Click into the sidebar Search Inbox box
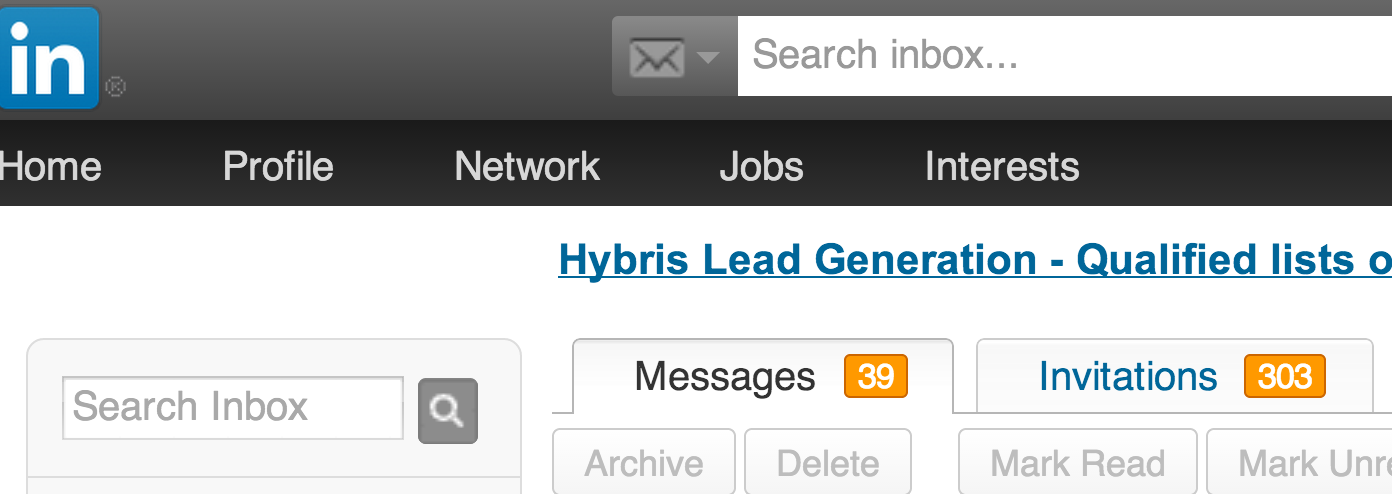Screen dimensions: 1392x494 232,408
